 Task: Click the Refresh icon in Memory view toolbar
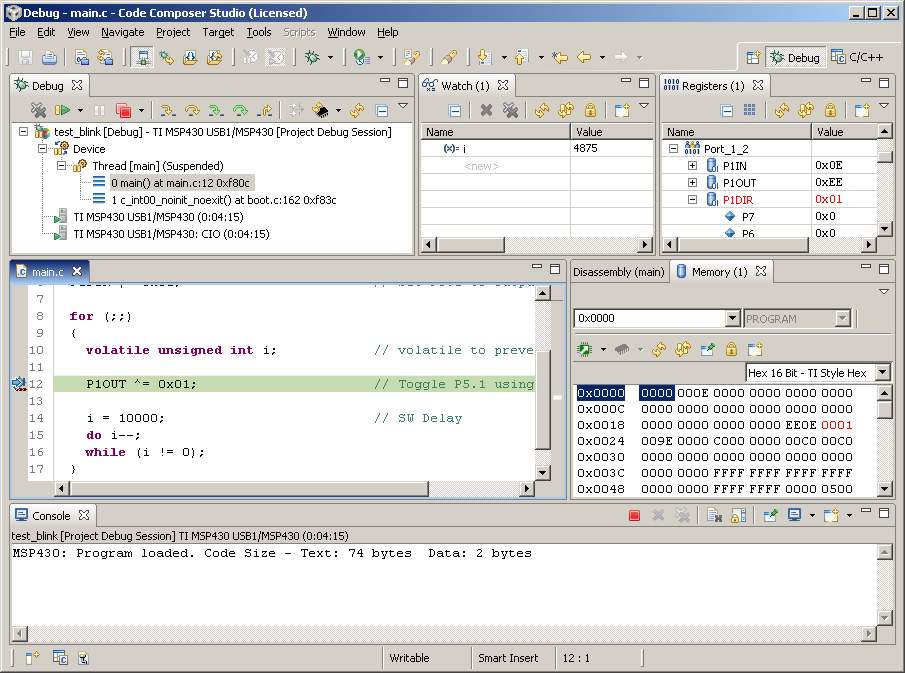pyautogui.click(x=659, y=349)
